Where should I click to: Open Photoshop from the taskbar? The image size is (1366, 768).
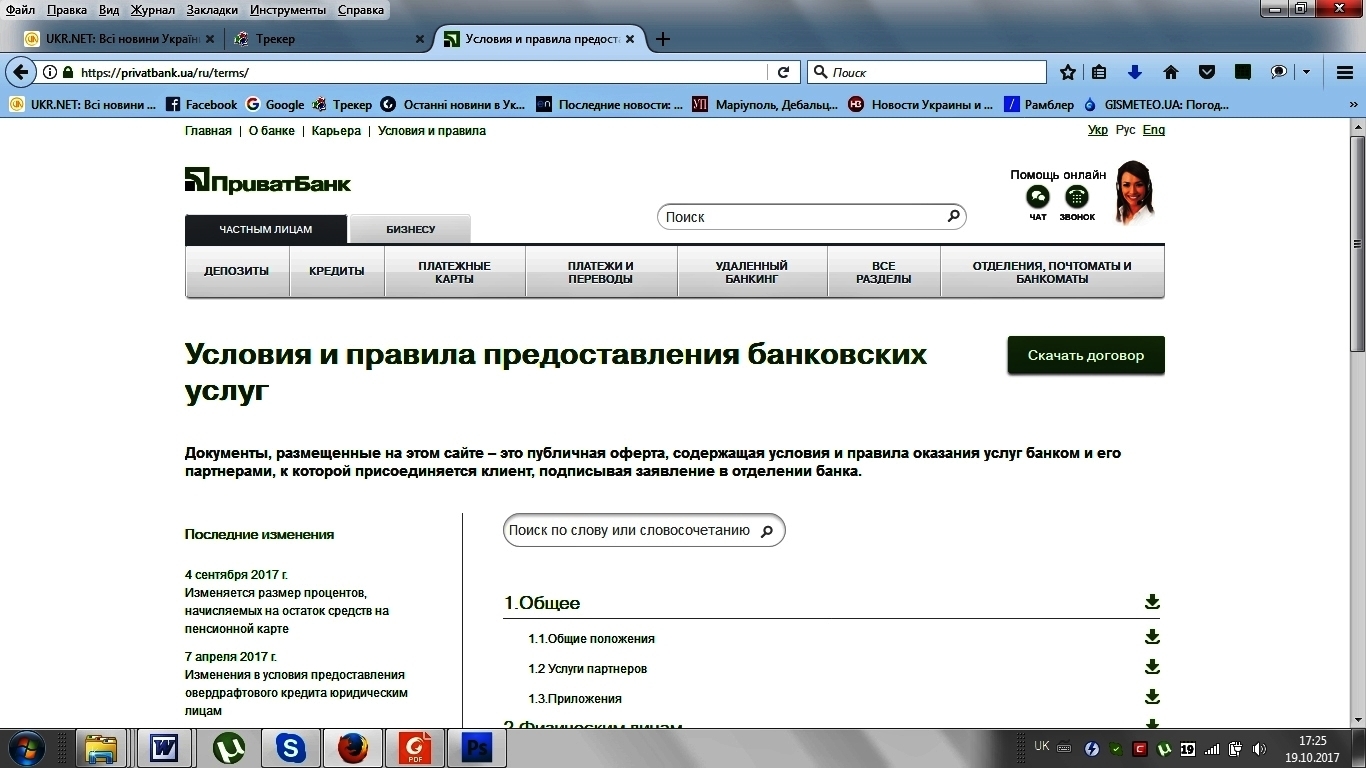pos(477,747)
